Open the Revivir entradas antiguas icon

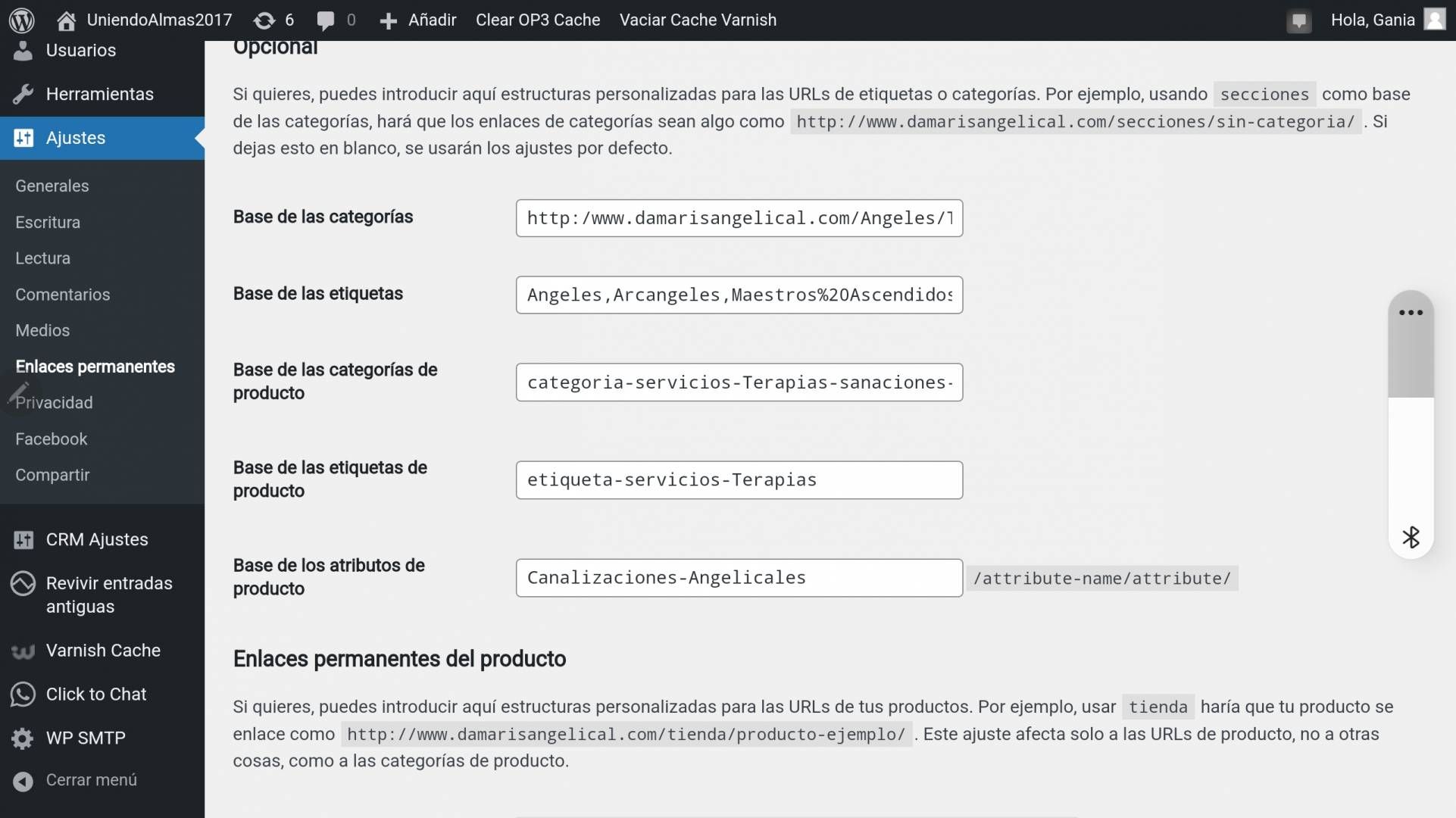pos(23,583)
